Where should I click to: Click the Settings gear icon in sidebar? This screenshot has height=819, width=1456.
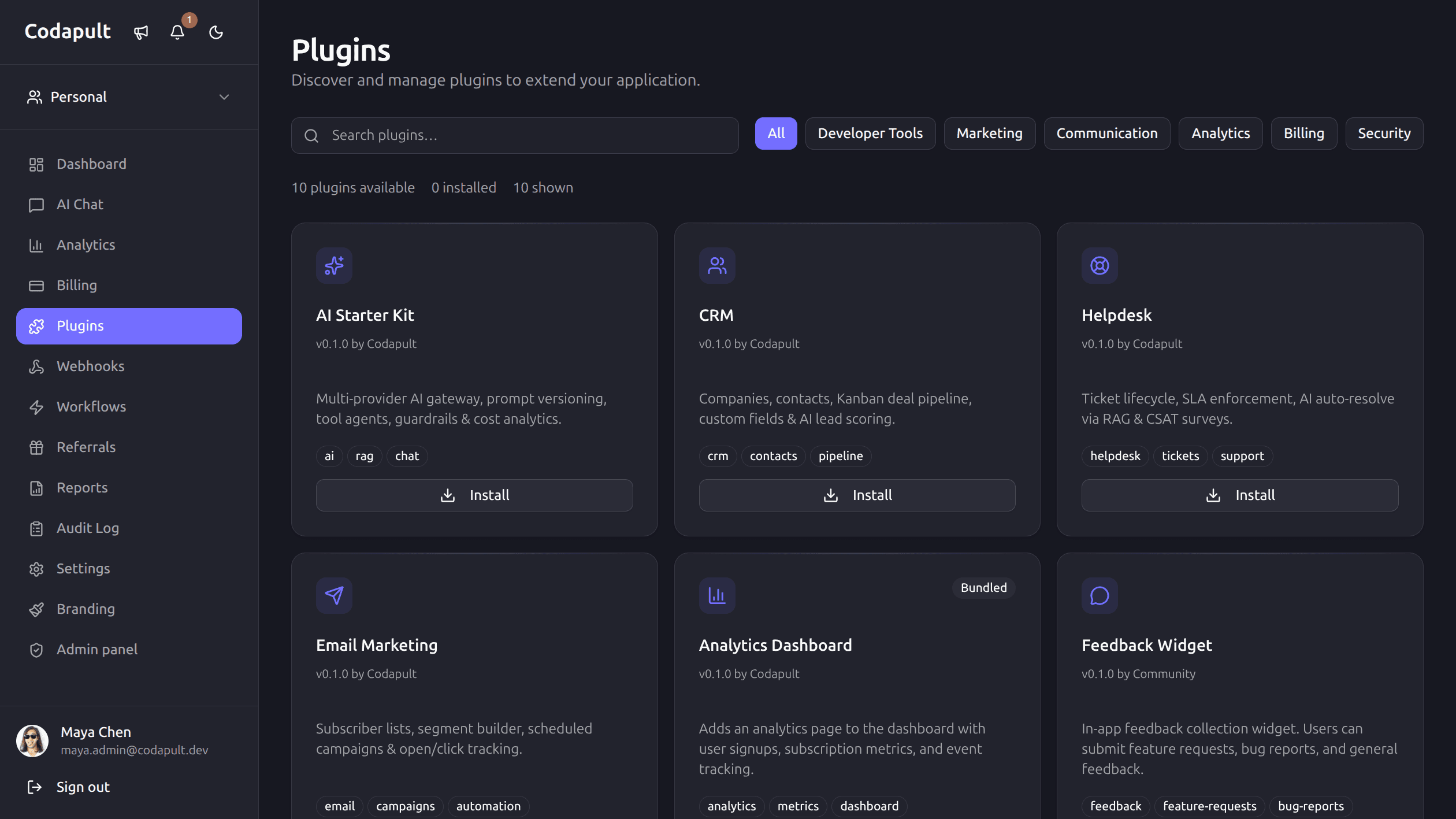36,569
